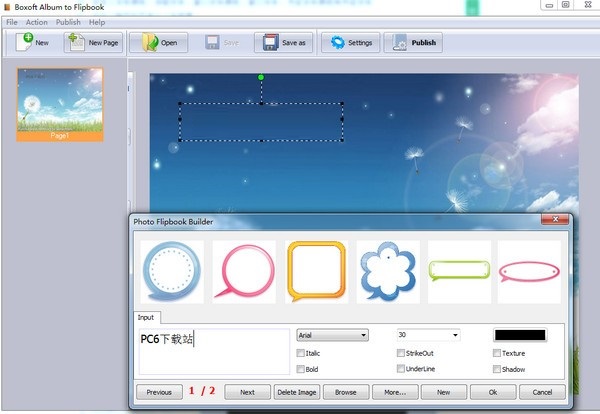The height and width of the screenshot is (414, 600).
Task: Select the green rectangular bubble
Action: [459, 272]
